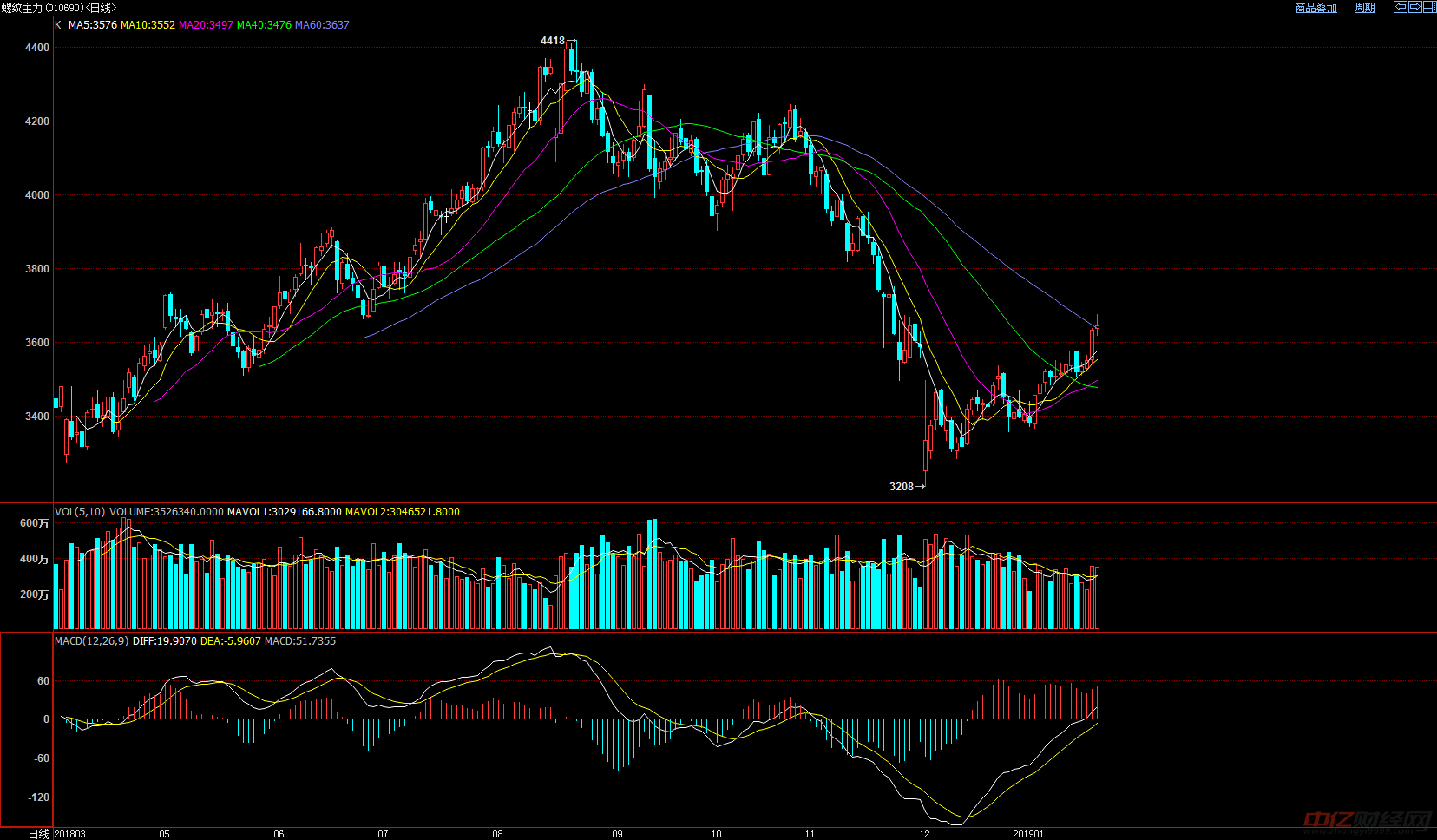The height and width of the screenshot is (840, 1437).
Task: Click the 日线 label at bottom left
Action: click(39, 834)
